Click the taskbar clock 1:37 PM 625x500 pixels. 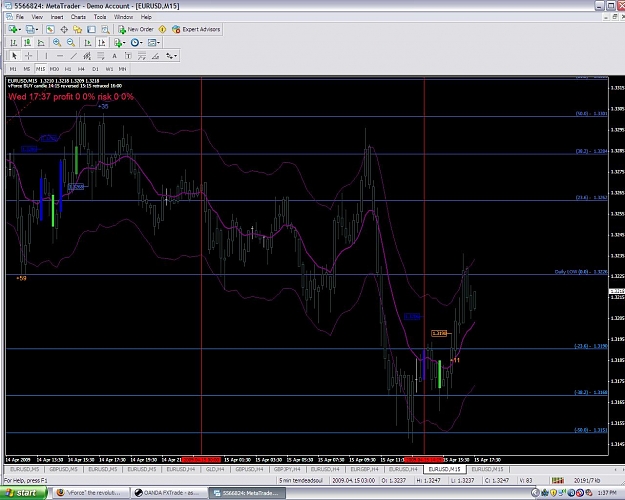click(606, 493)
